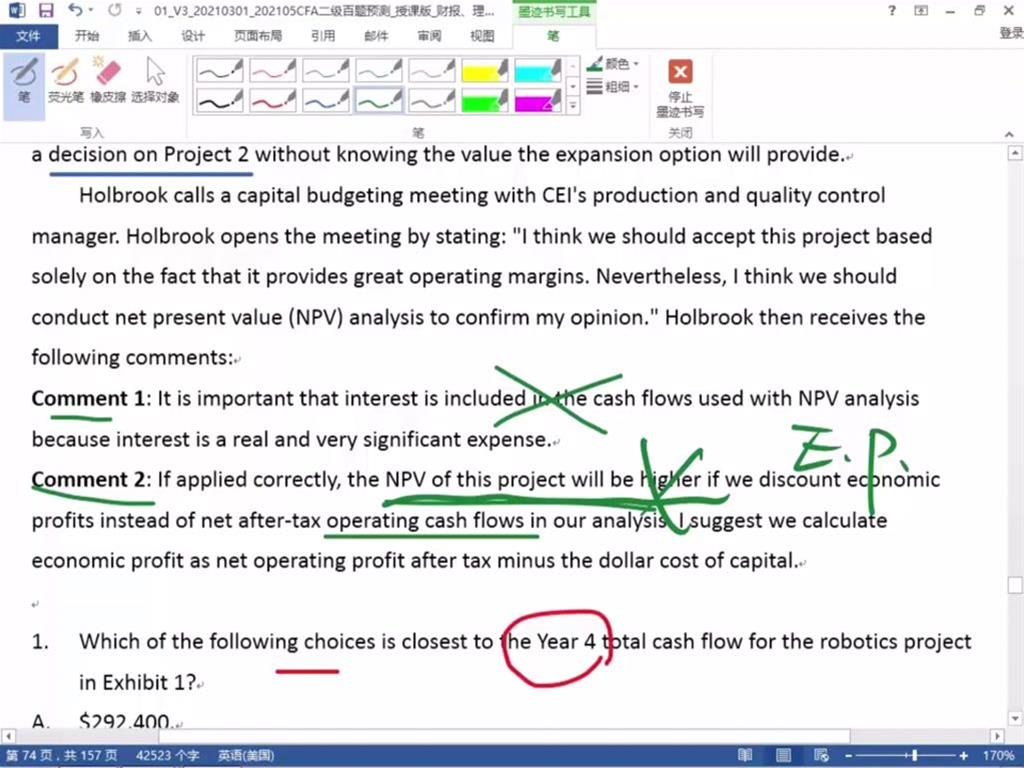Image resolution: width=1024 pixels, height=768 pixels.
Task: Open the Word help question mark
Action: point(892,10)
